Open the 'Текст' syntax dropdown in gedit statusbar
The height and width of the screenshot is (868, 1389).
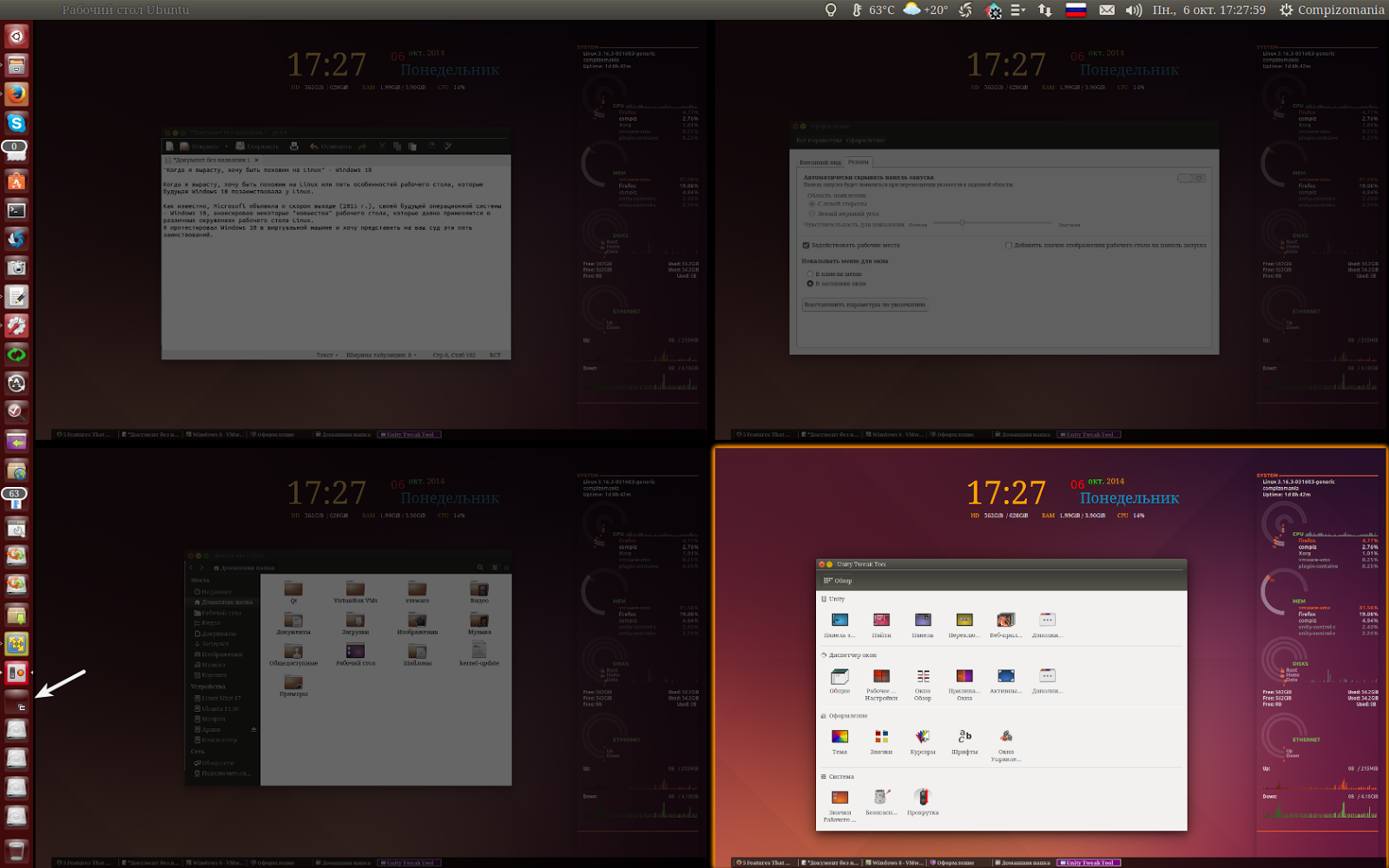point(327,355)
